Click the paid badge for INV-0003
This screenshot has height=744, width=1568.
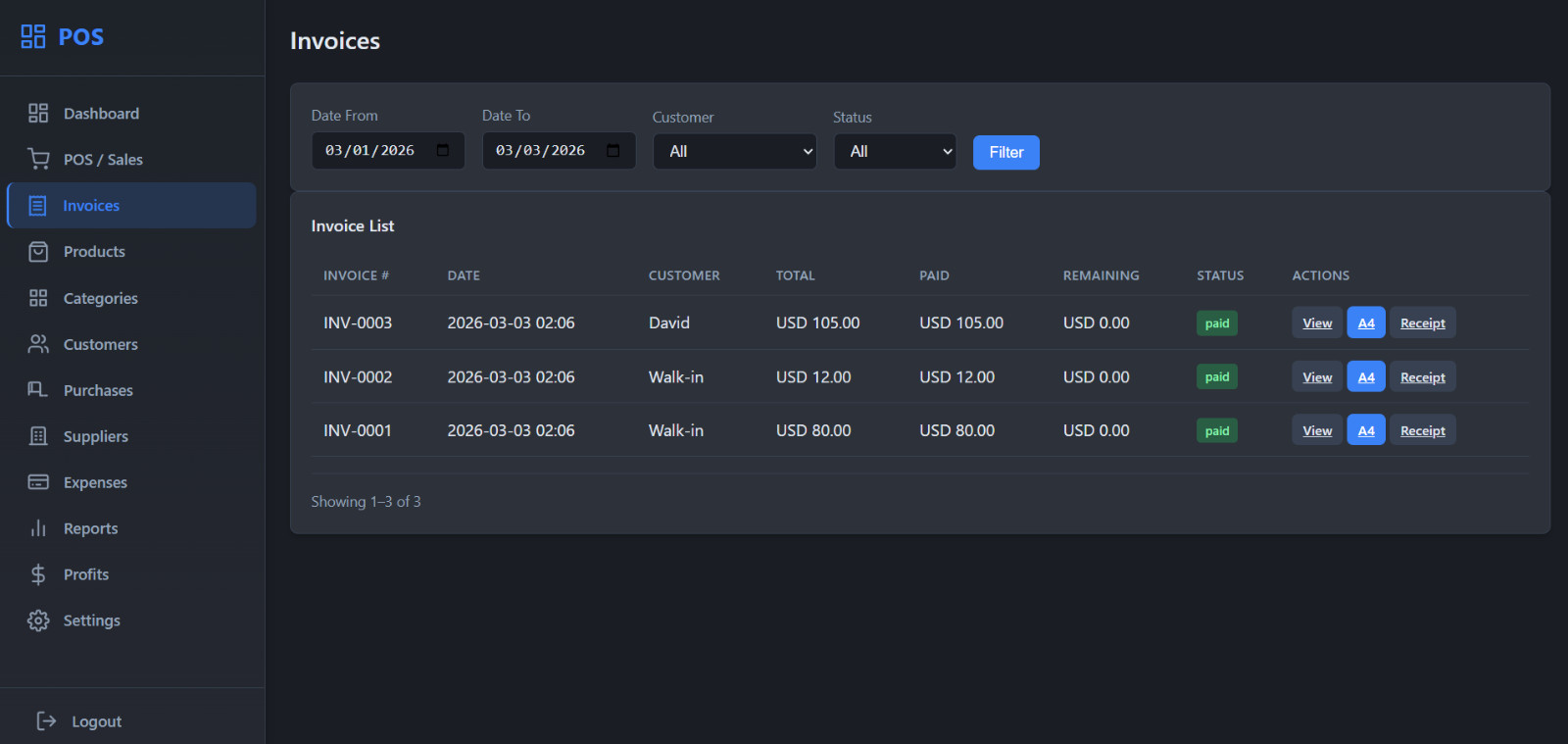(1217, 323)
